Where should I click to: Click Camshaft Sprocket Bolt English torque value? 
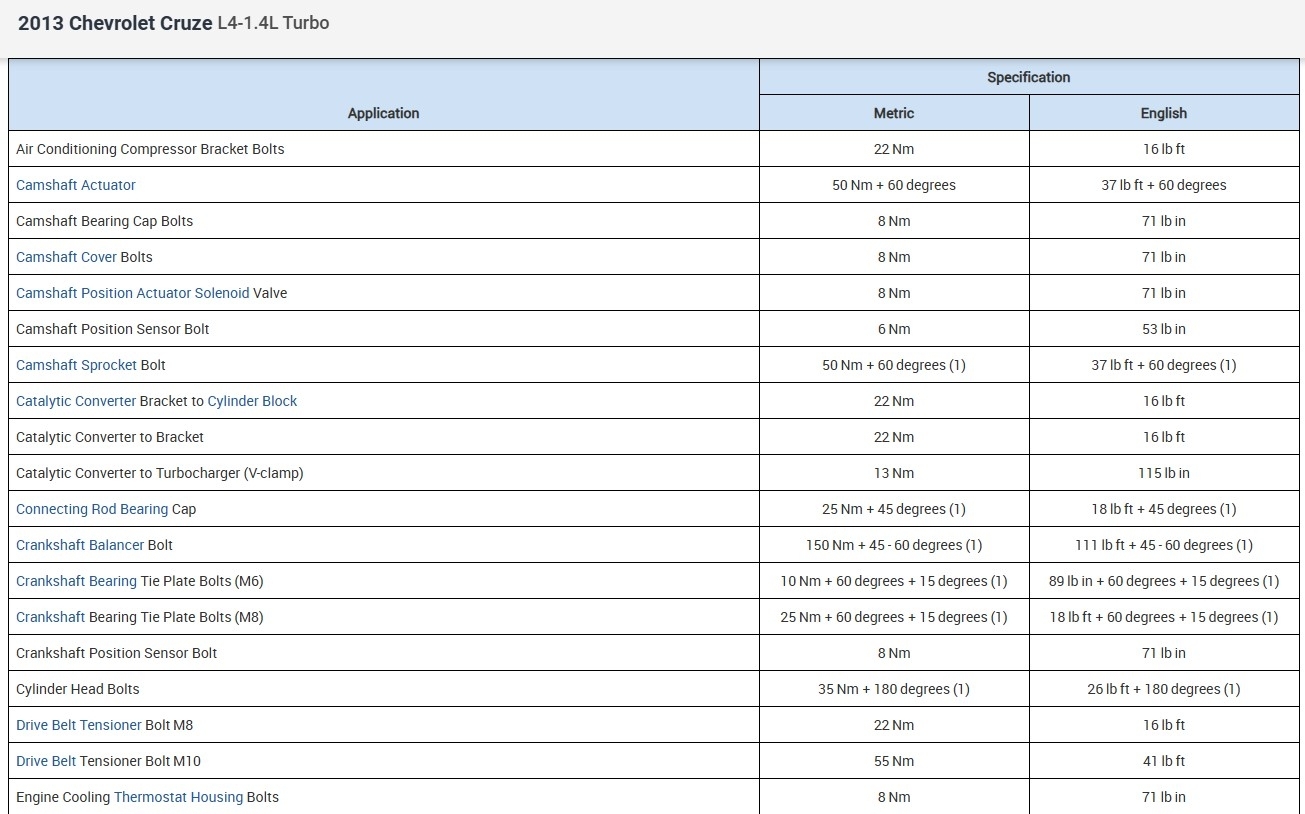(1164, 365)
